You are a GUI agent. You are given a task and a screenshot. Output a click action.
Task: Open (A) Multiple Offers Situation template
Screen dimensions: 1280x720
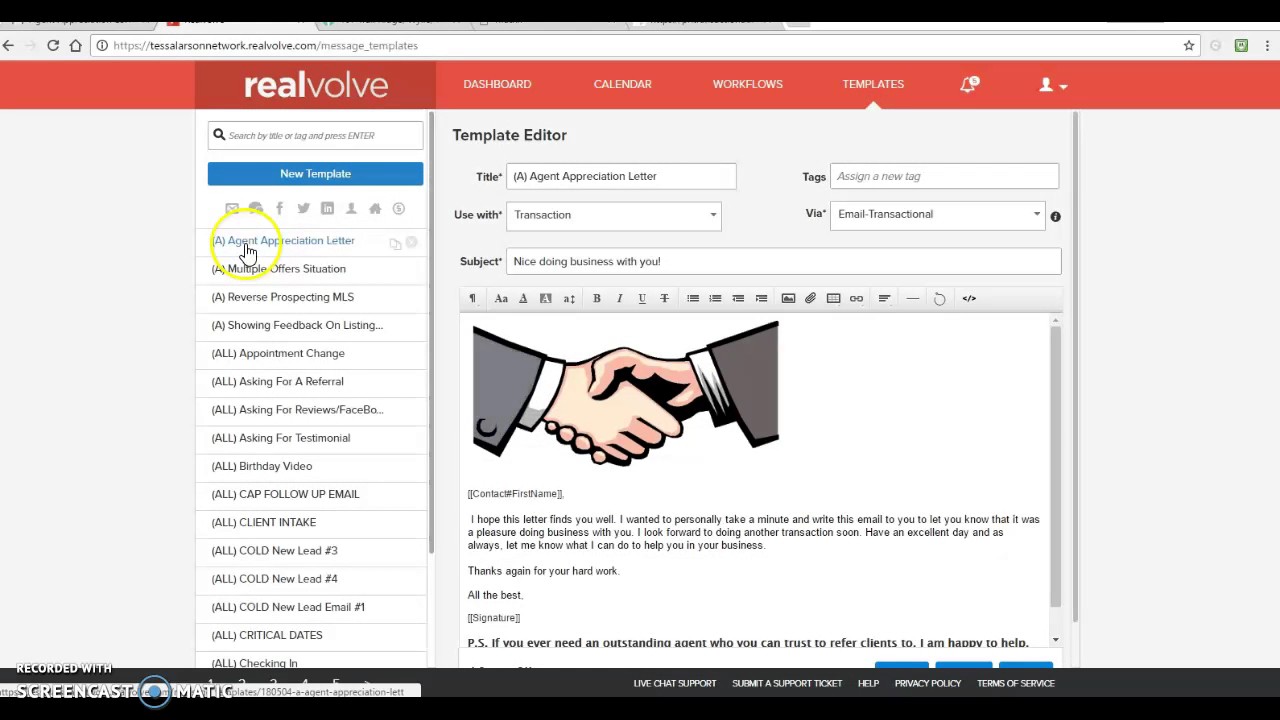point(278,269)
